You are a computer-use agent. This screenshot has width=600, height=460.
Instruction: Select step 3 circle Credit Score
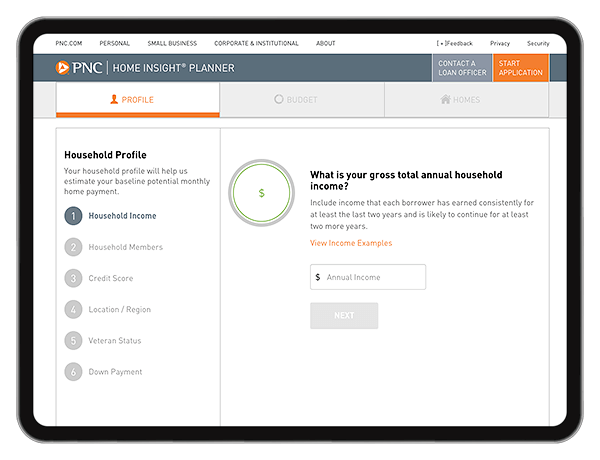pyautogui.click(x=73, y=278)
